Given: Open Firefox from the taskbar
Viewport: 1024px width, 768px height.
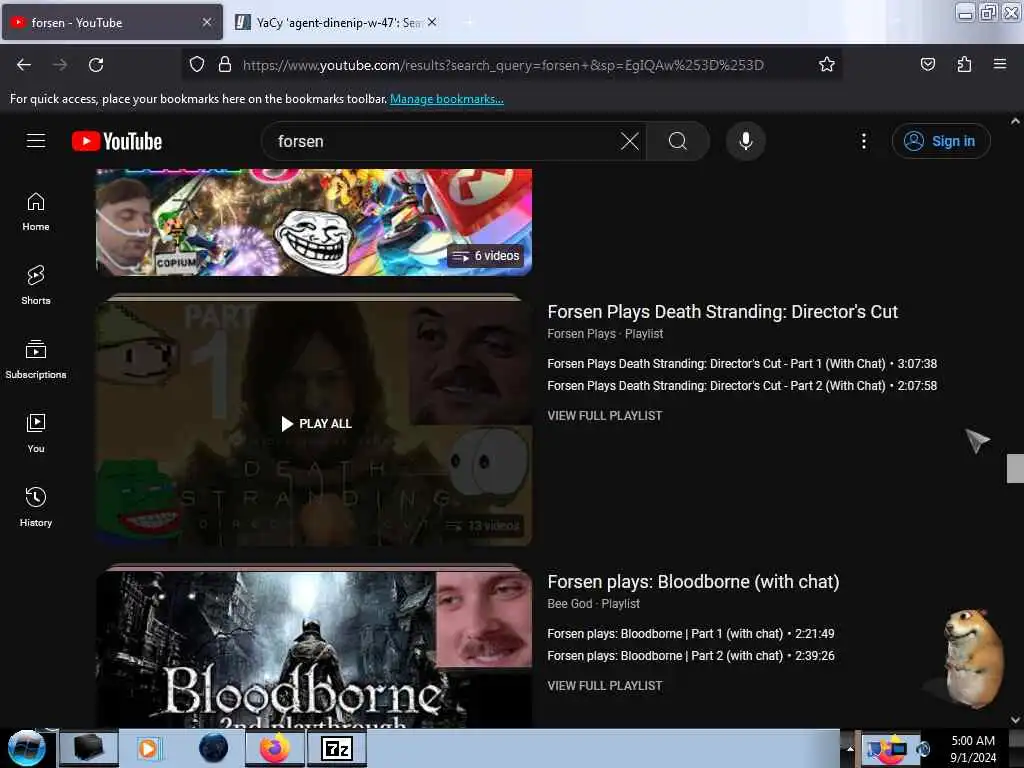Looking at the screenshot, I should pos(274,748).
